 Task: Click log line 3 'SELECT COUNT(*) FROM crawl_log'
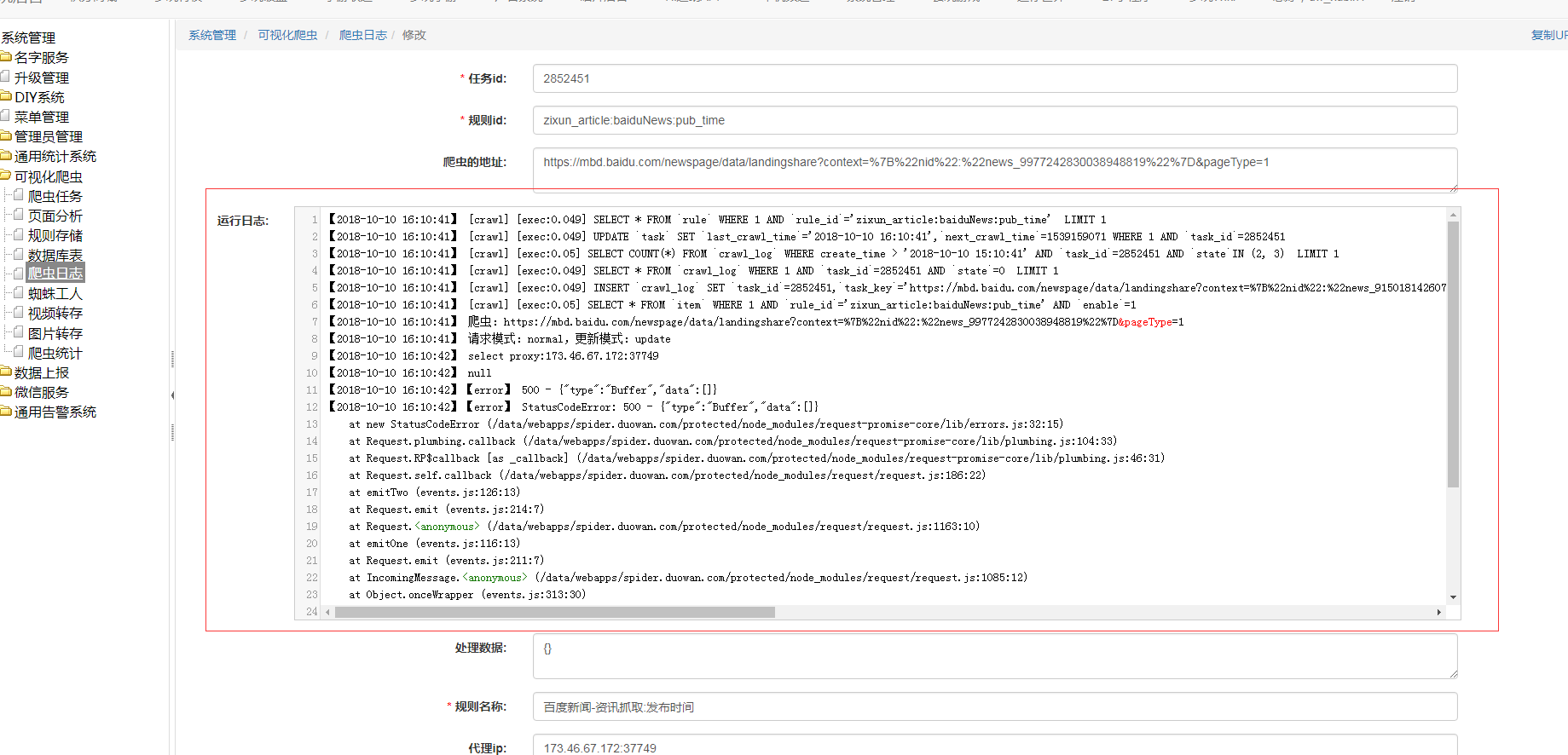(834, 254)
